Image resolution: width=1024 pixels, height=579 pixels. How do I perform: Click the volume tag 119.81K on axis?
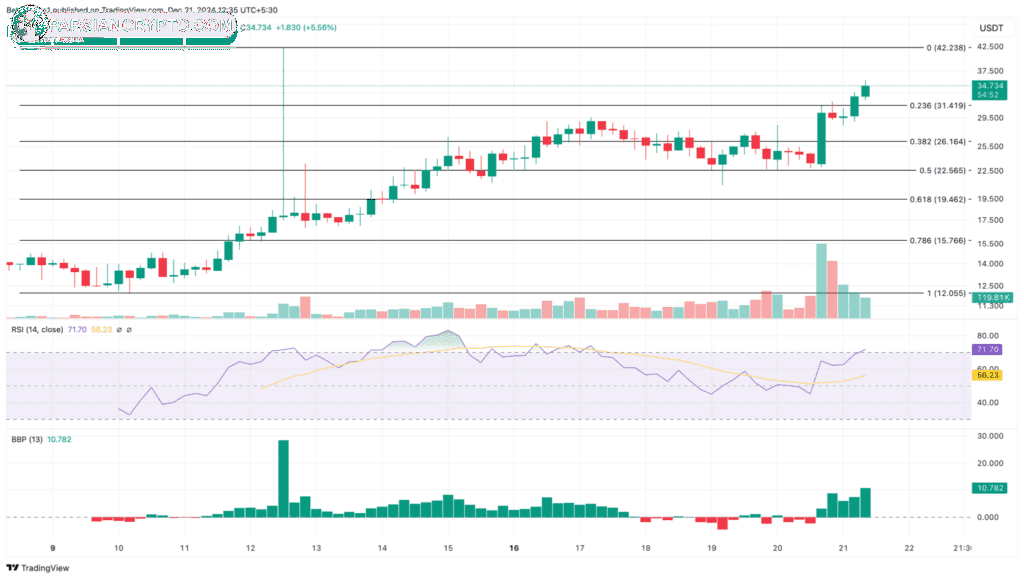click(x=992, y=298)
